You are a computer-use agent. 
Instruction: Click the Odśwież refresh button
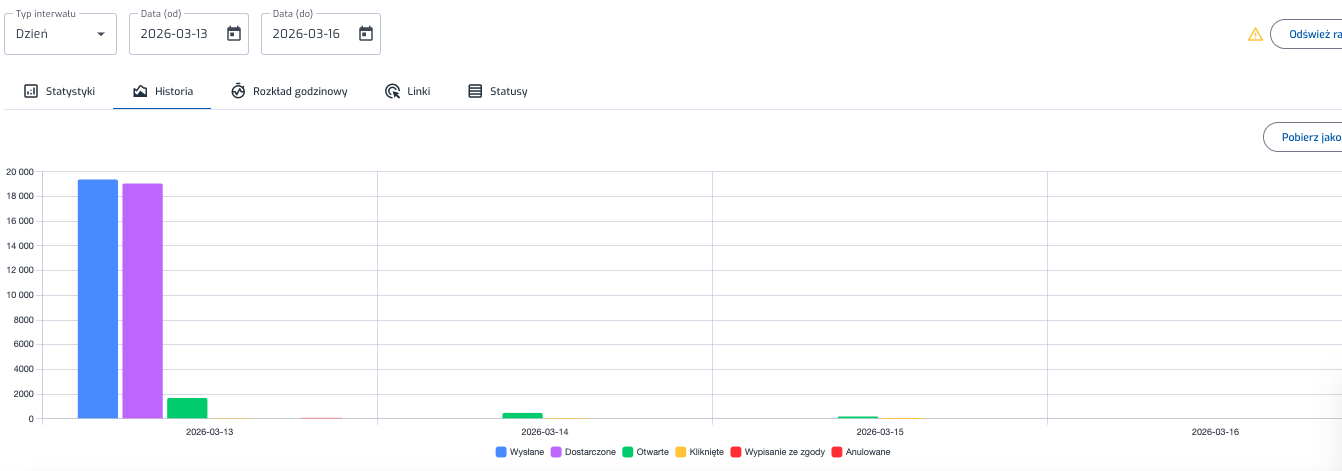point(1310,34)
